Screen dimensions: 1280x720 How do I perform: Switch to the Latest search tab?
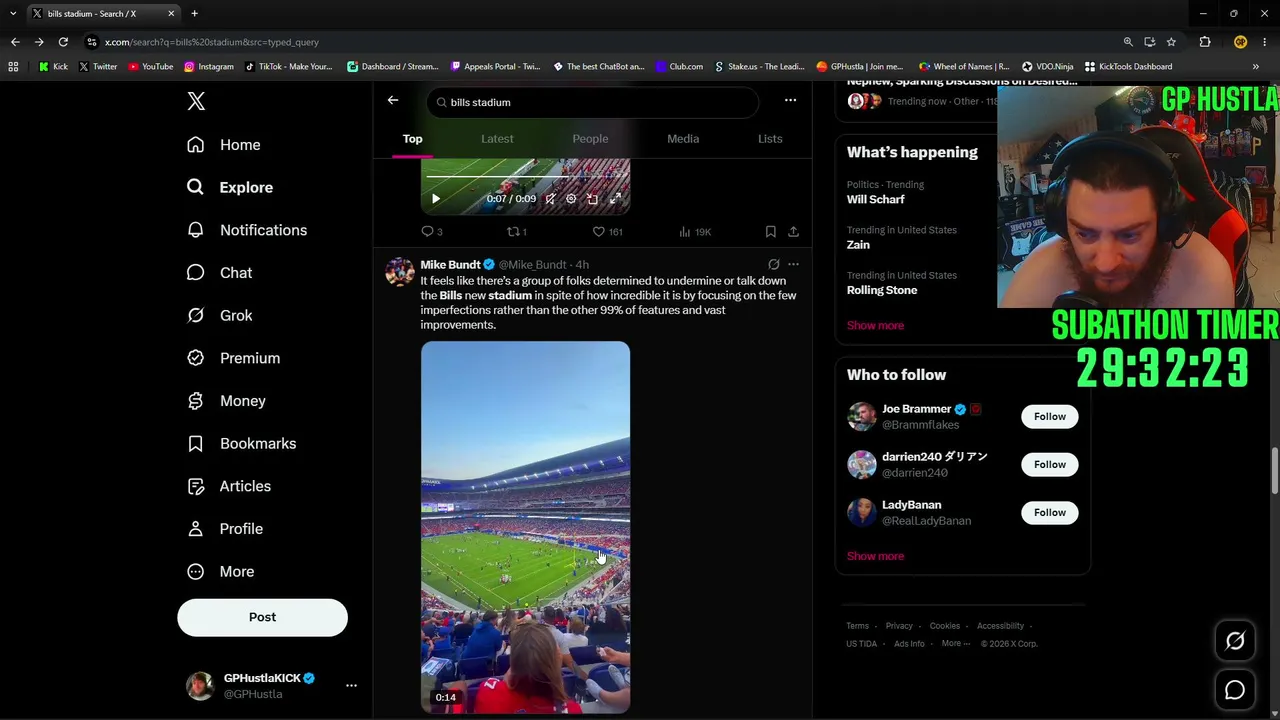pyautogui.click(x=497, y=139)
